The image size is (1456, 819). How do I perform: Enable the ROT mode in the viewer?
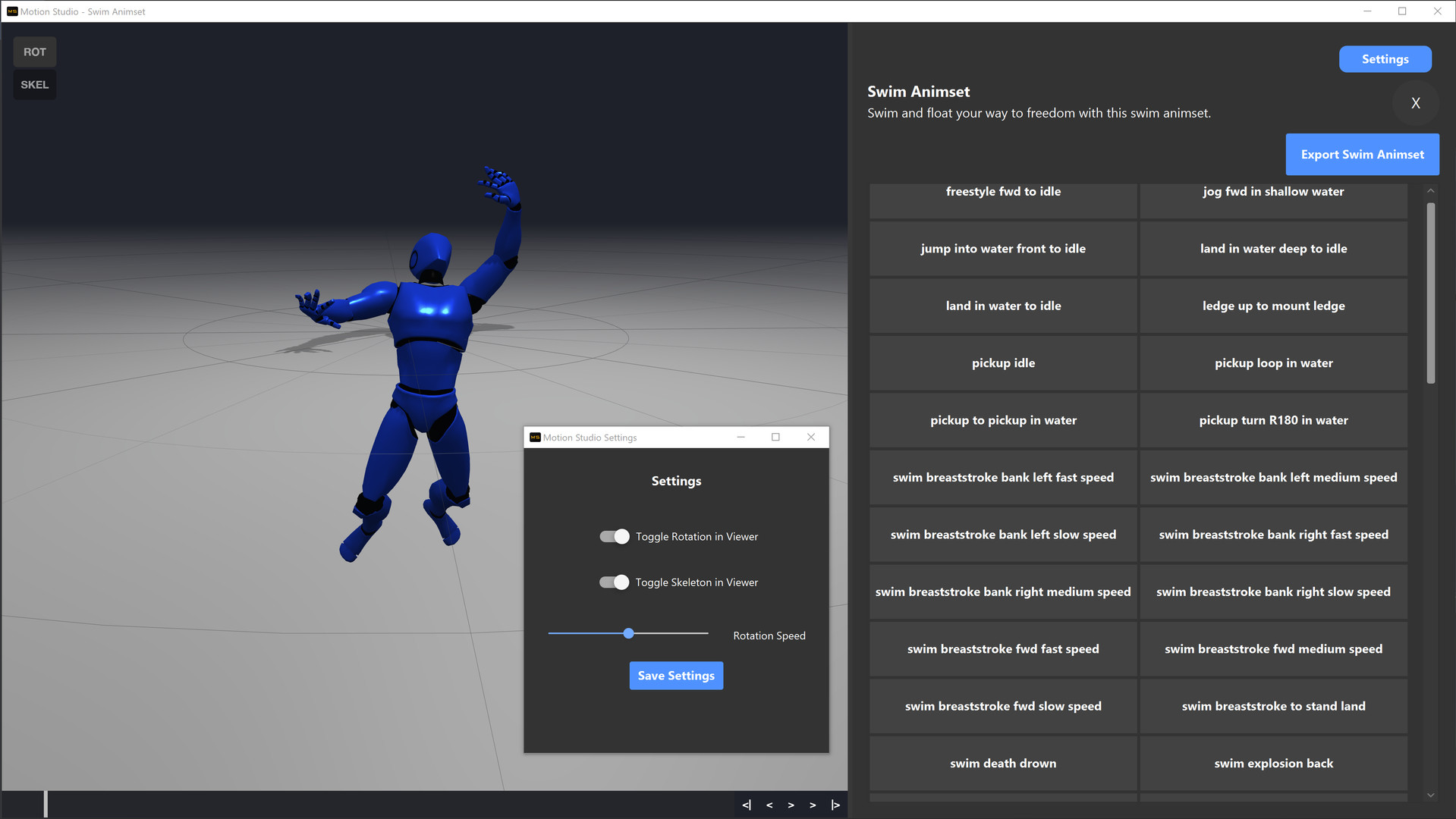click(x=34, y=52)
